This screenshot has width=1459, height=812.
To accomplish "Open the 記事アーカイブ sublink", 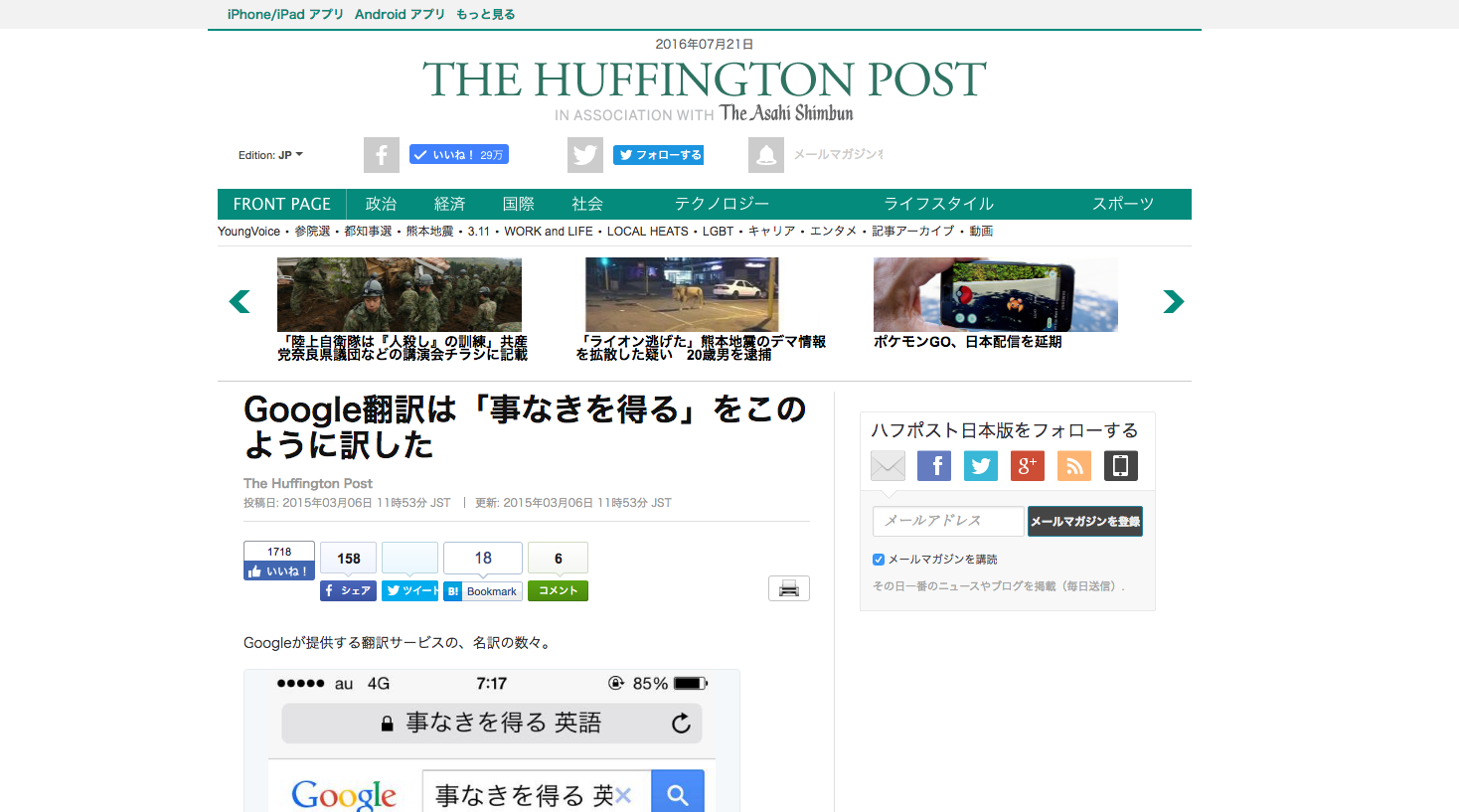I will click(912, 232).
